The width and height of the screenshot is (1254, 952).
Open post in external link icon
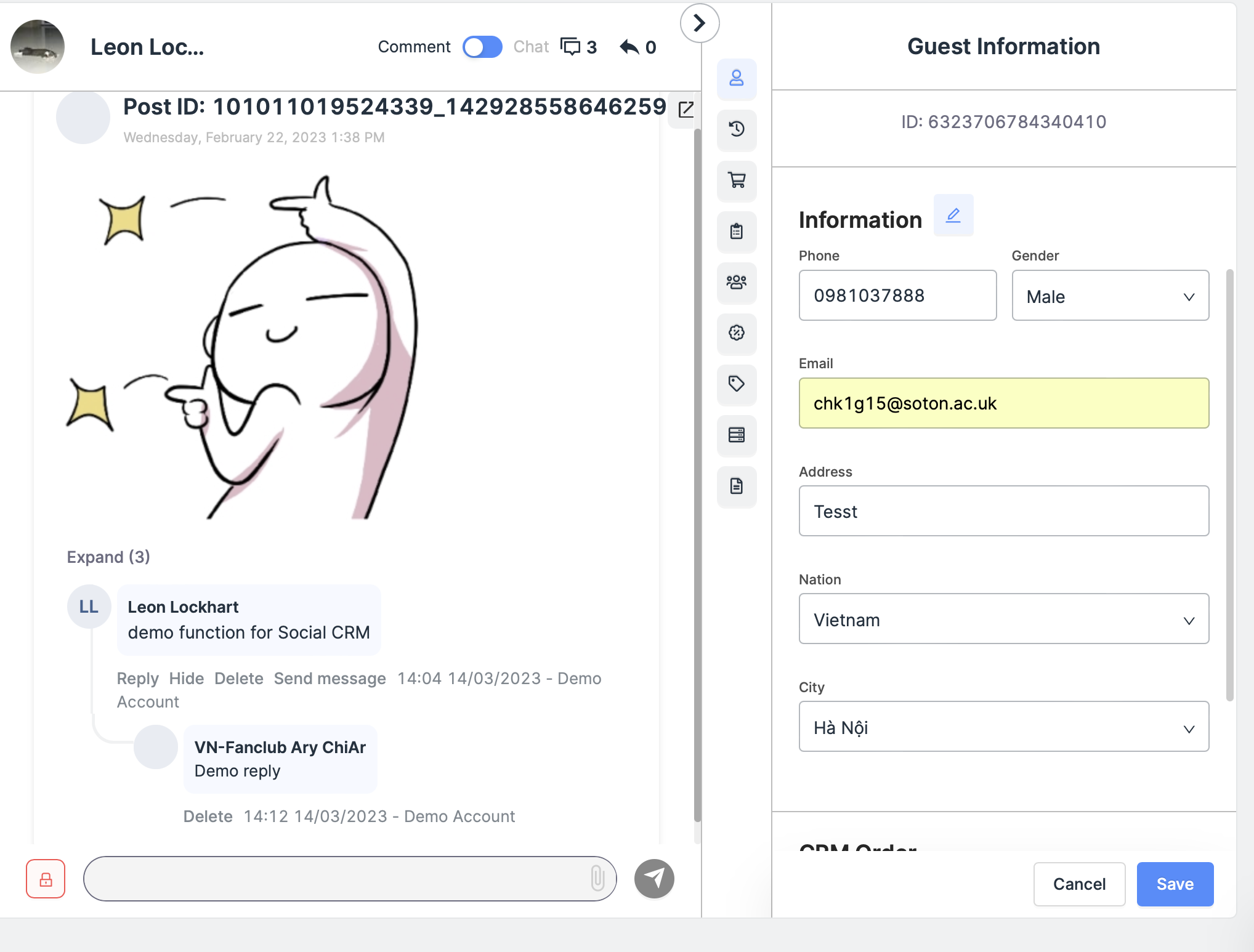click(x=686, y=110)
